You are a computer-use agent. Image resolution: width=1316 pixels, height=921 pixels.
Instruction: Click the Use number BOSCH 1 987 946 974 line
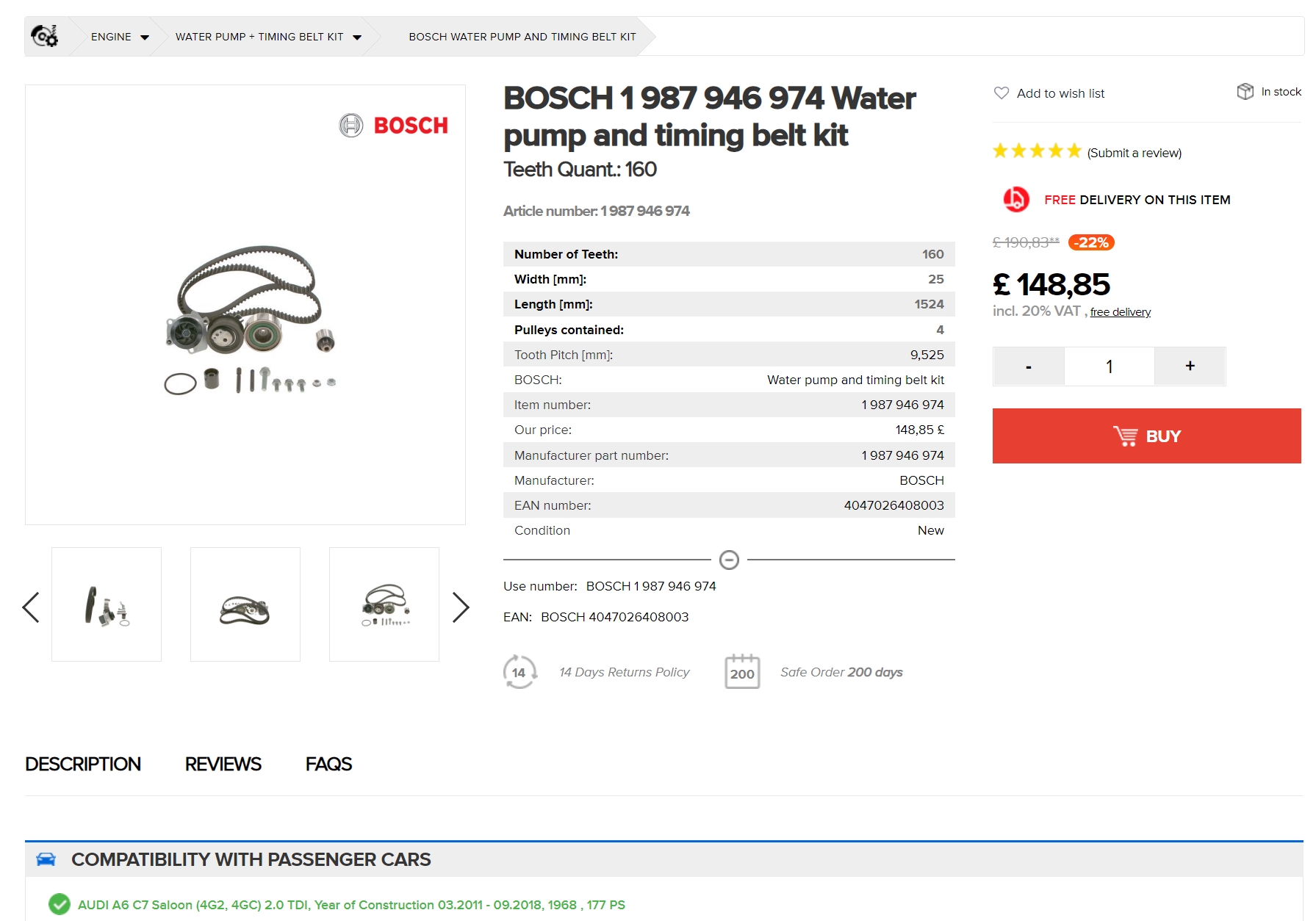pos(610,586)
